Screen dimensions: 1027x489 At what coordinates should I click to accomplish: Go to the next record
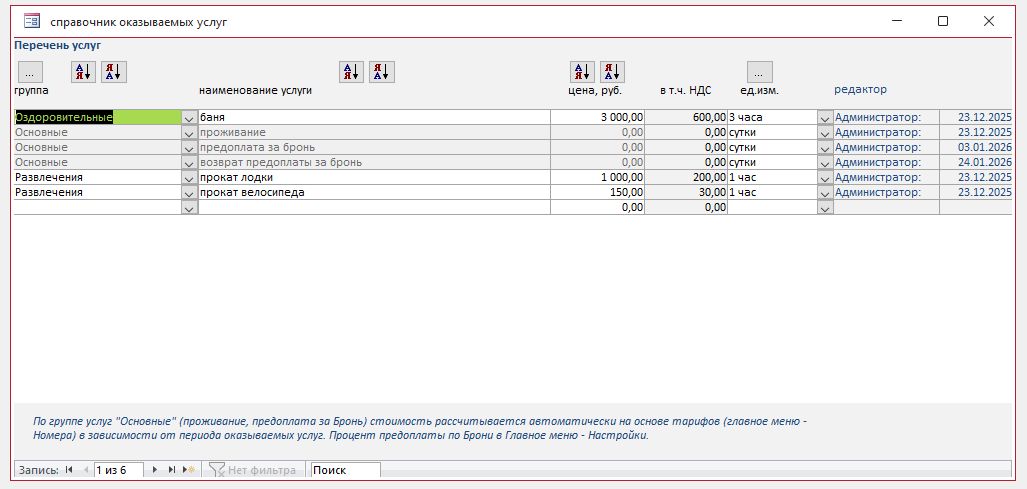tap(156, 470)
